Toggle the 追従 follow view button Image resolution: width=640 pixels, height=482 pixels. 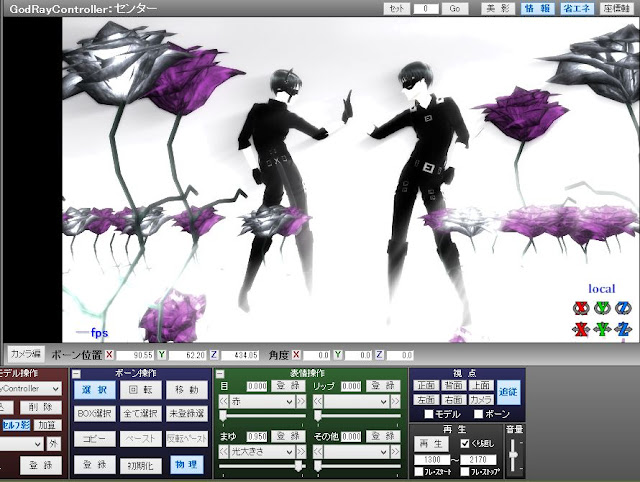click(x=509, y=392)
